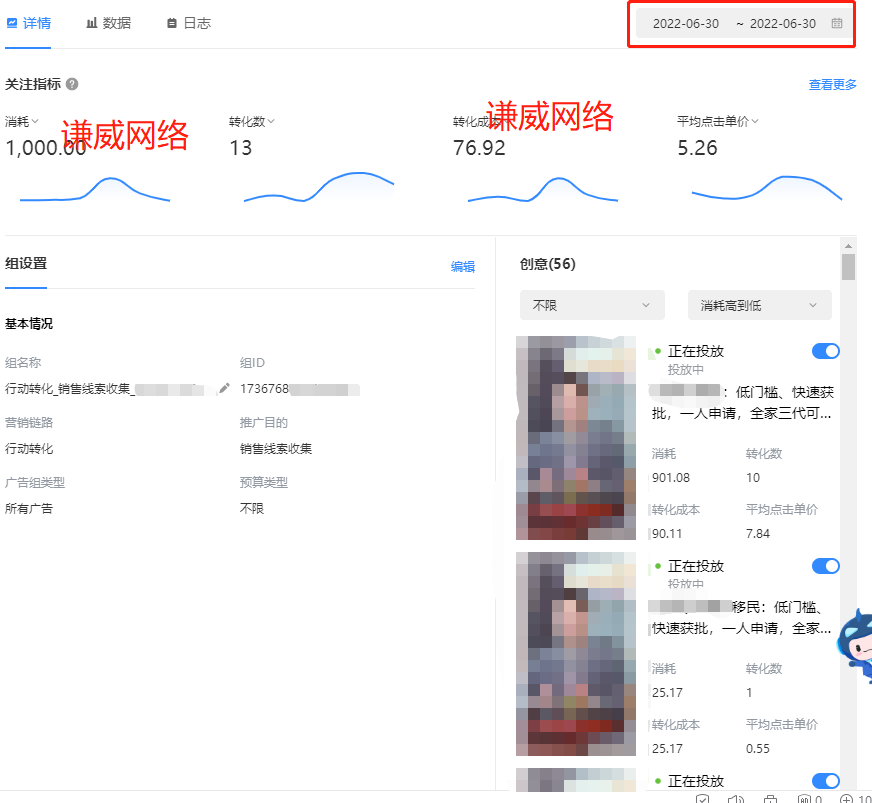Click the pencil icon next to the group name
872x803 pixels.
[x=224, y=388]
